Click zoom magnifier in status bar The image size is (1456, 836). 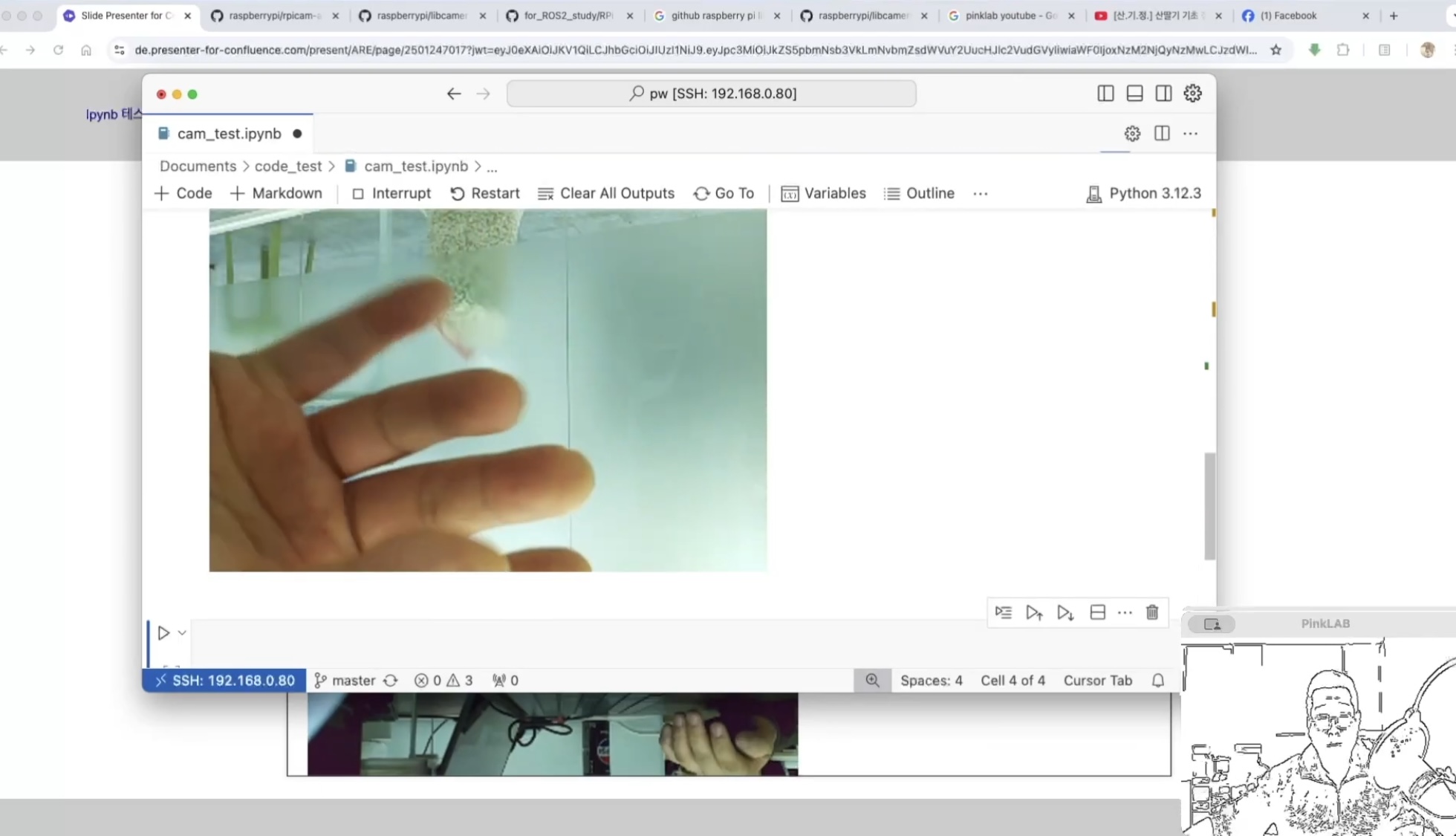872,680
